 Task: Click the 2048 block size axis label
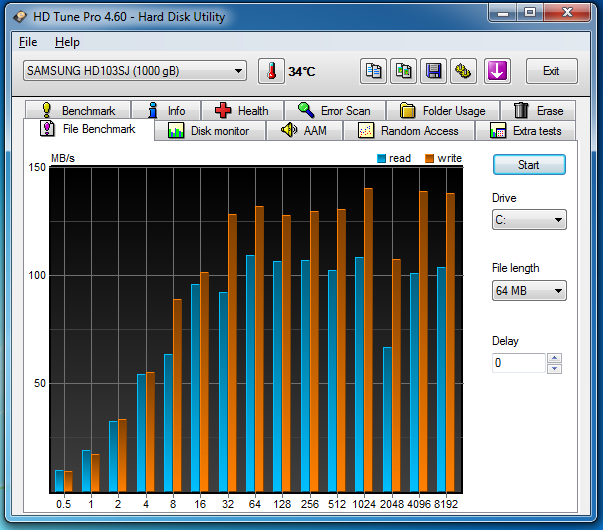pos(391,504)
